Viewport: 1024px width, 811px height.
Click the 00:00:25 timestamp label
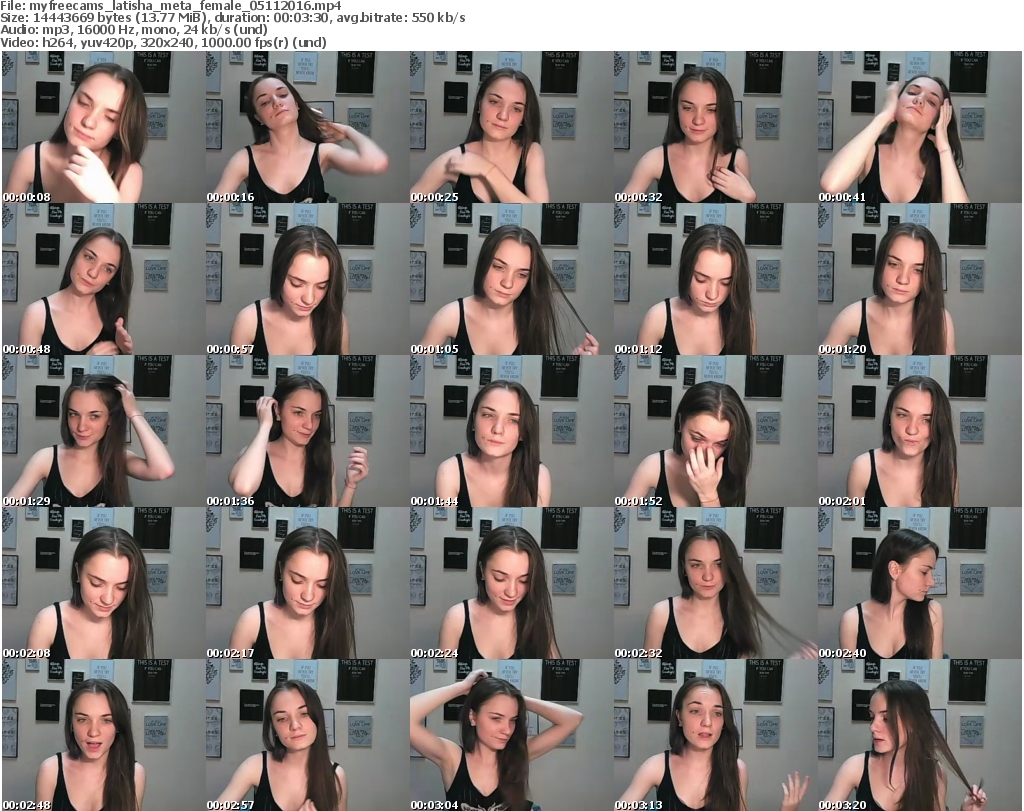click(x=434, y=197)
